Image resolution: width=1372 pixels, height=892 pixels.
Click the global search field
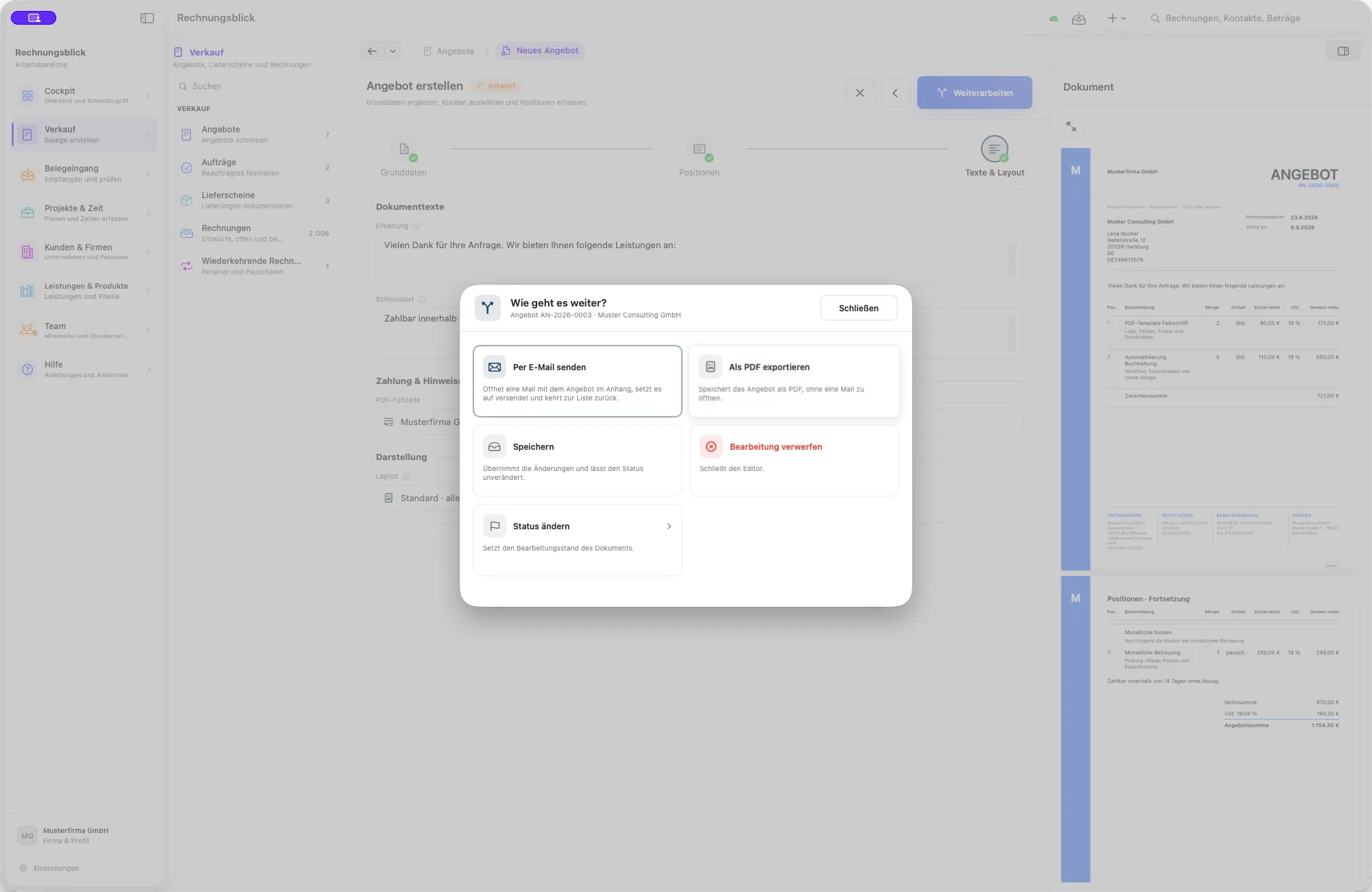pos(1252,19)
